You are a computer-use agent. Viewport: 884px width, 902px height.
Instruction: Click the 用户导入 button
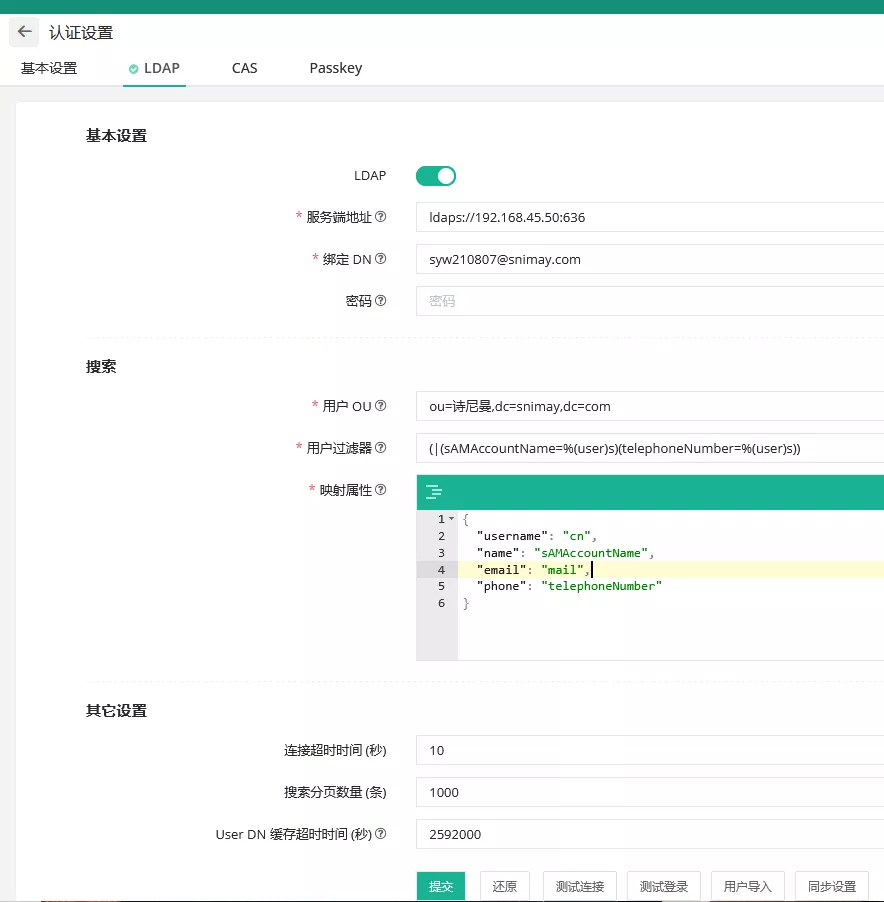[748, 886]
